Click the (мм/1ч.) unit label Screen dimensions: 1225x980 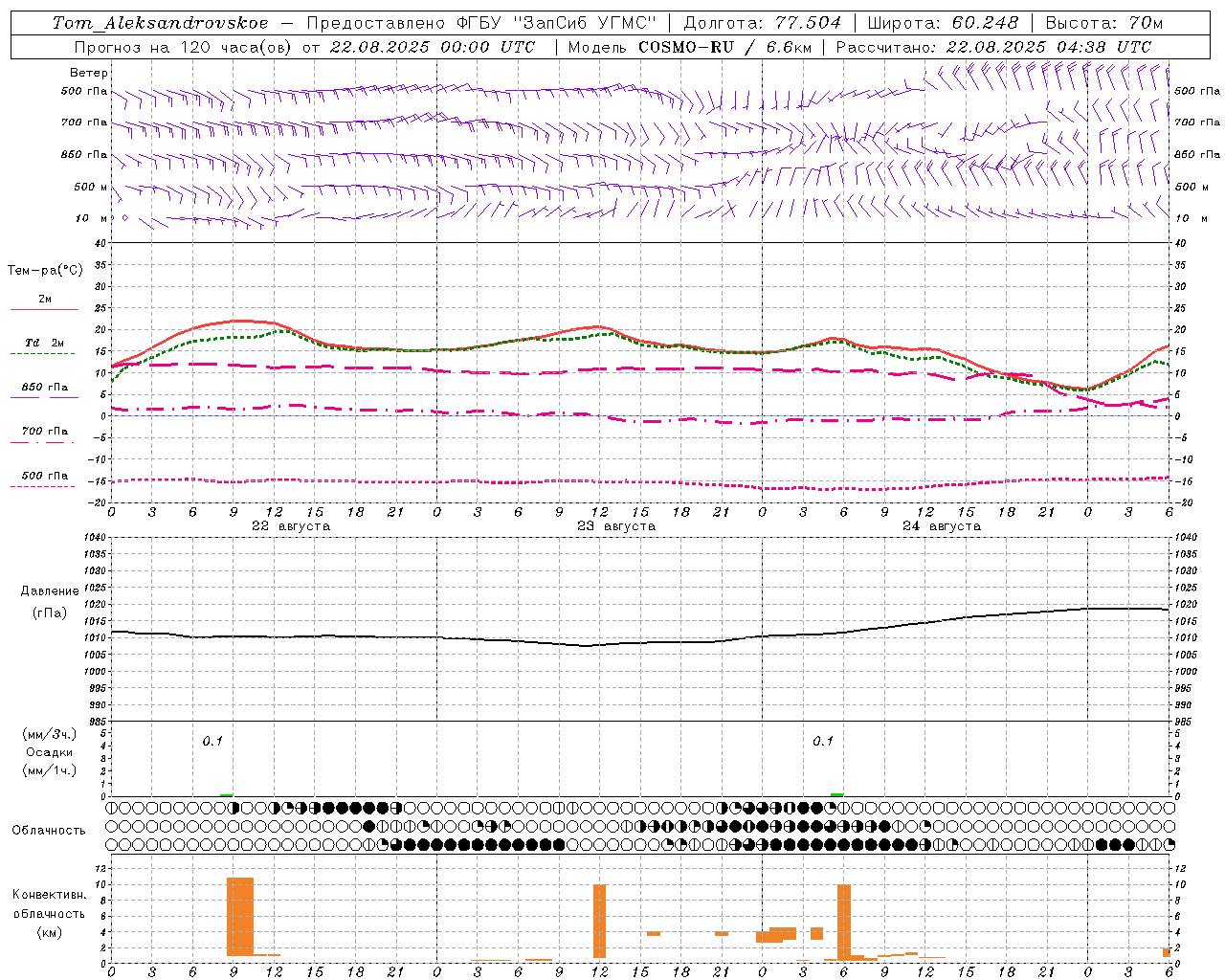coord(50,770)
